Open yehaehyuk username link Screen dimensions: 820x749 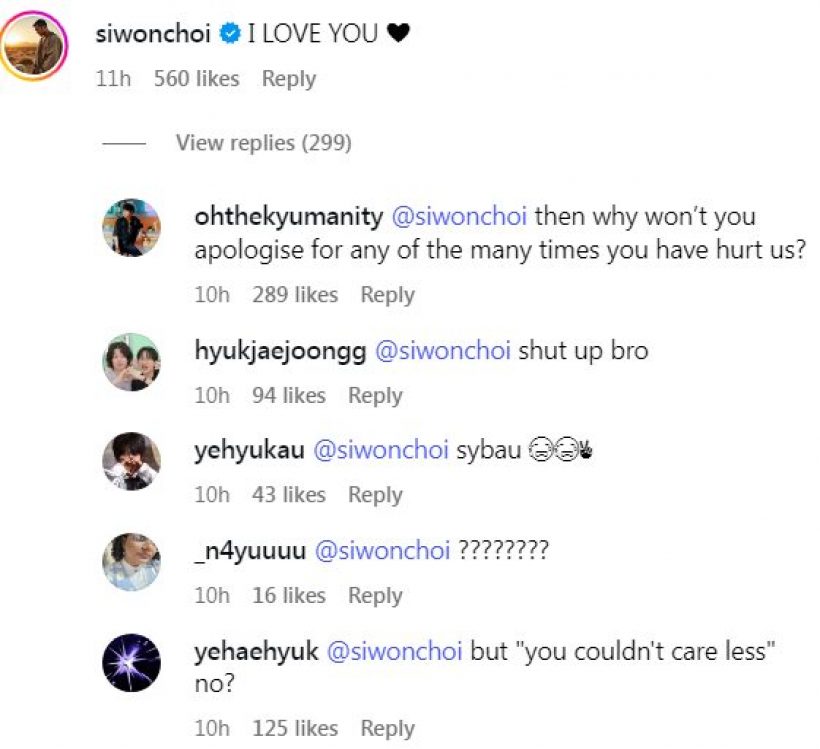coord(256,652)
